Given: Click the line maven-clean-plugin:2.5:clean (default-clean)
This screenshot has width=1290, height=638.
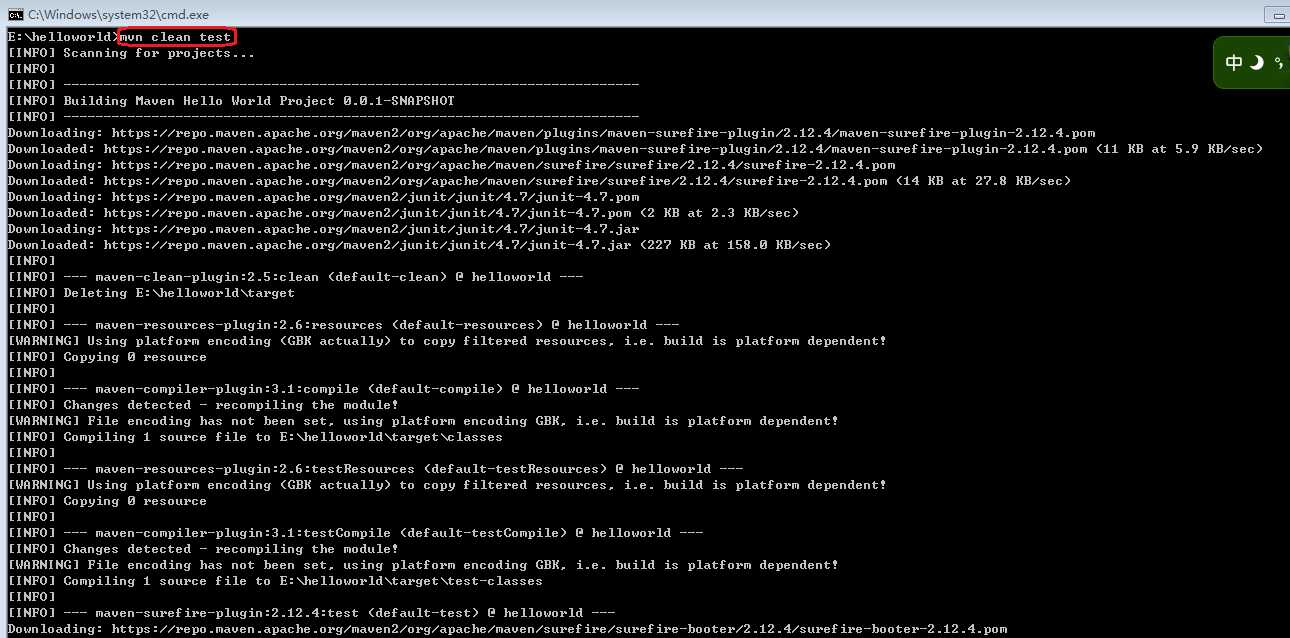Looking at the screenshot, I should coord(295,277).
